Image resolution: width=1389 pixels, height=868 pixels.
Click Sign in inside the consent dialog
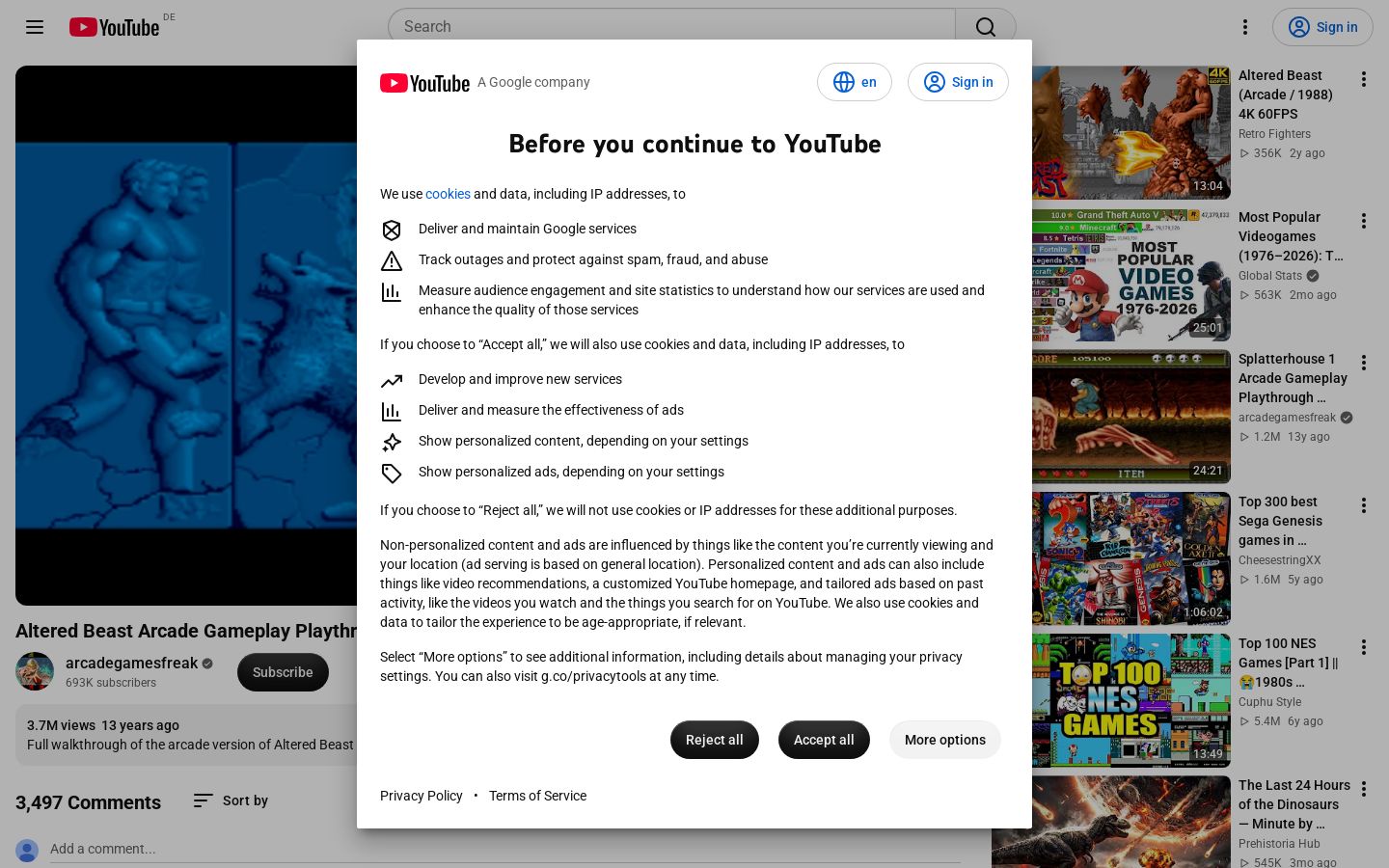(x=958, y=82)
